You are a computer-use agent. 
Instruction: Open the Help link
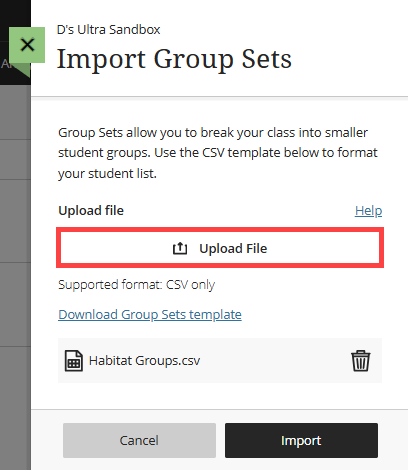tap(368, 211)
